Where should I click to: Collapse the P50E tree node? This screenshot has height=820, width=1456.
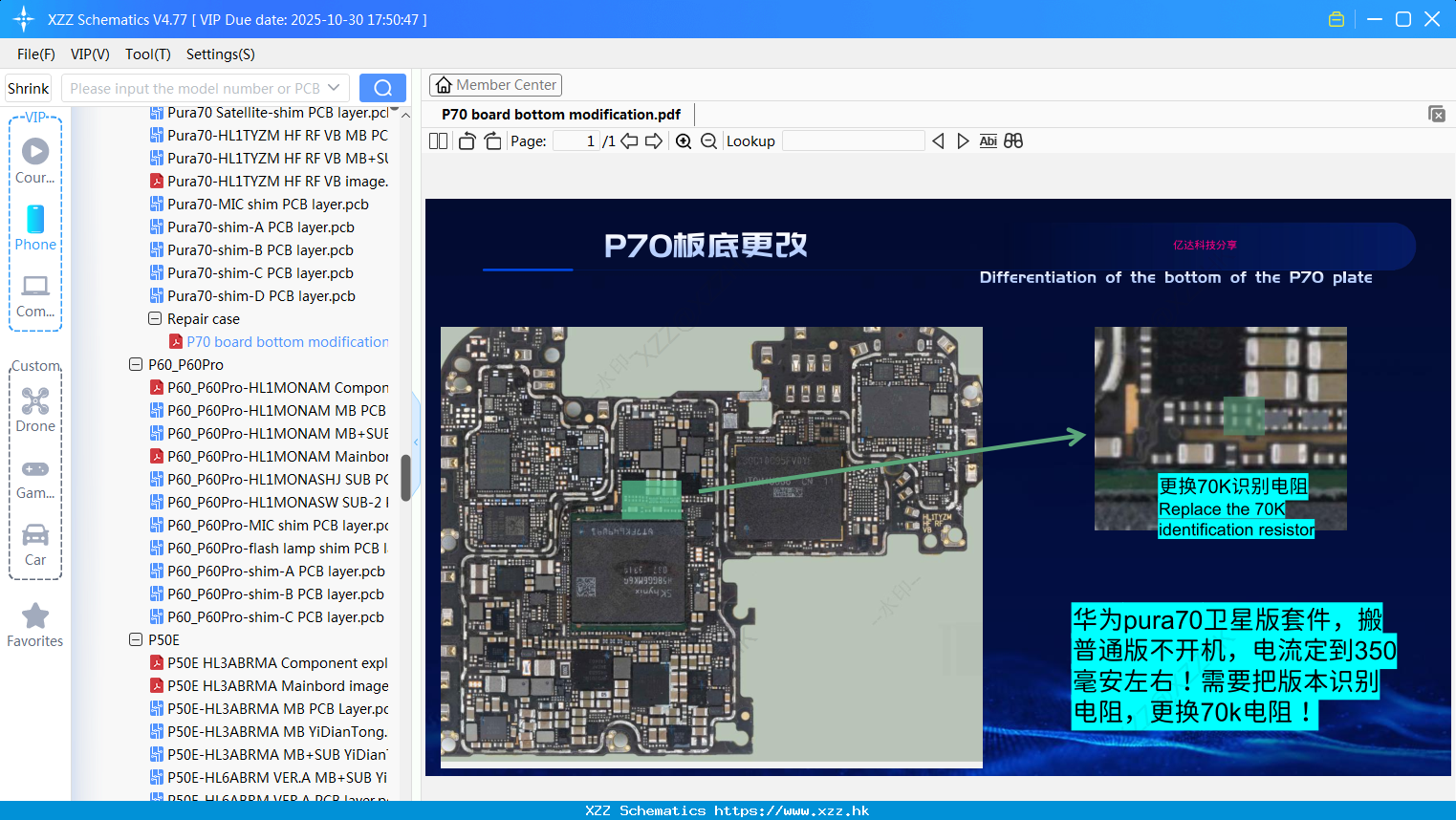click(x=136, y=640)
